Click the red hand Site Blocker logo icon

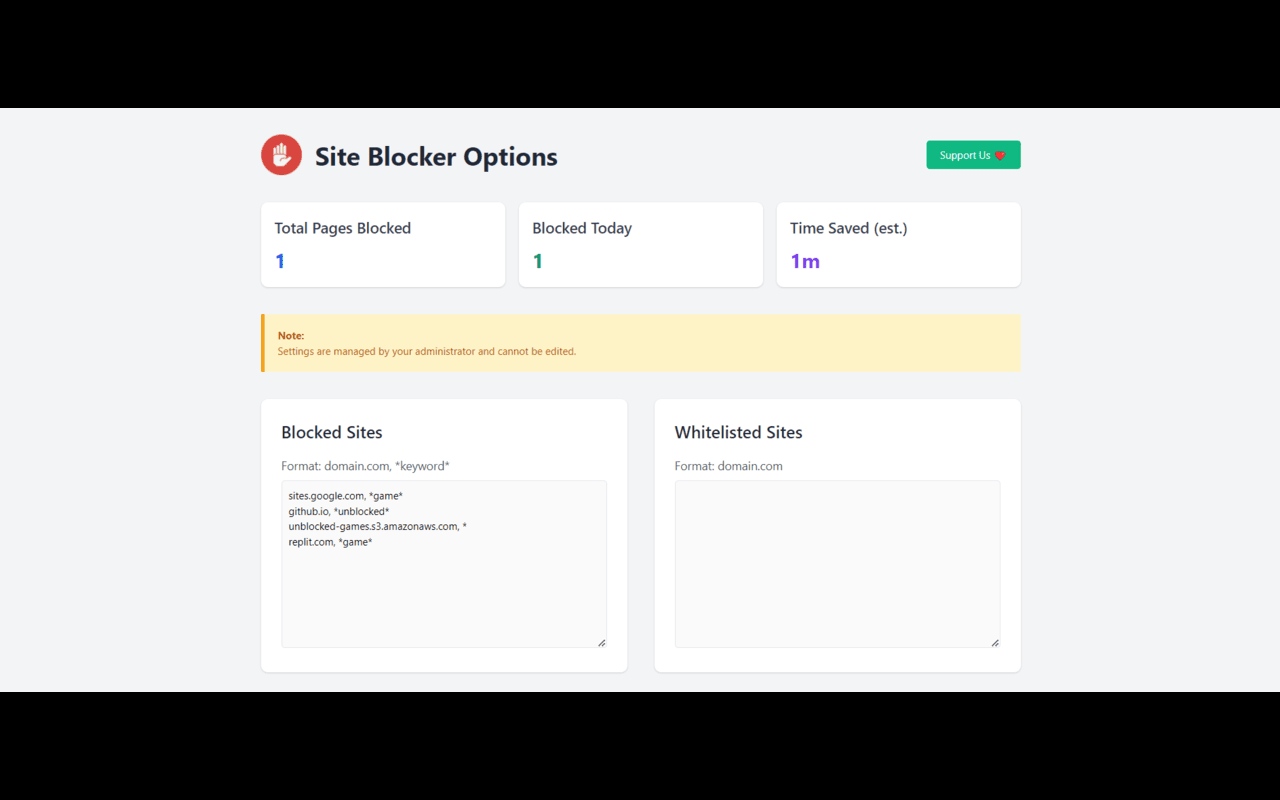point(281,154)
